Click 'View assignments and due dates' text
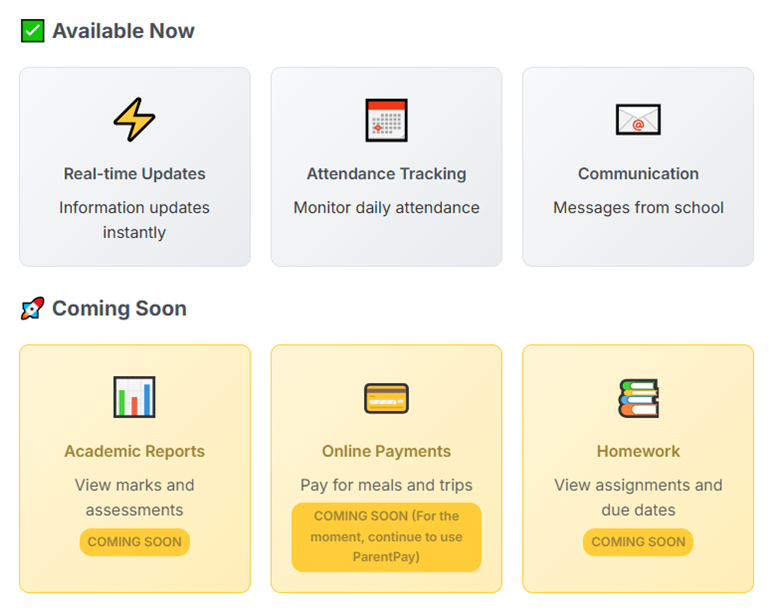The height and width of the screenshot is (615, 774). coord(638,497)
